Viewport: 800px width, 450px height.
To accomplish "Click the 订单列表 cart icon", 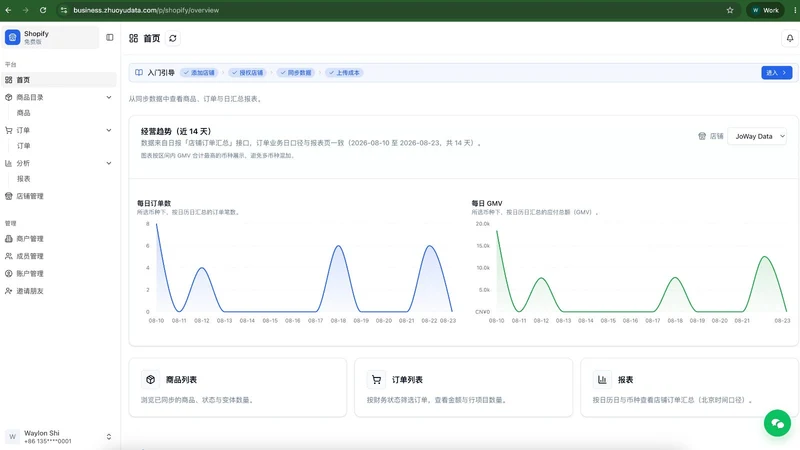I will coord(377,380).
